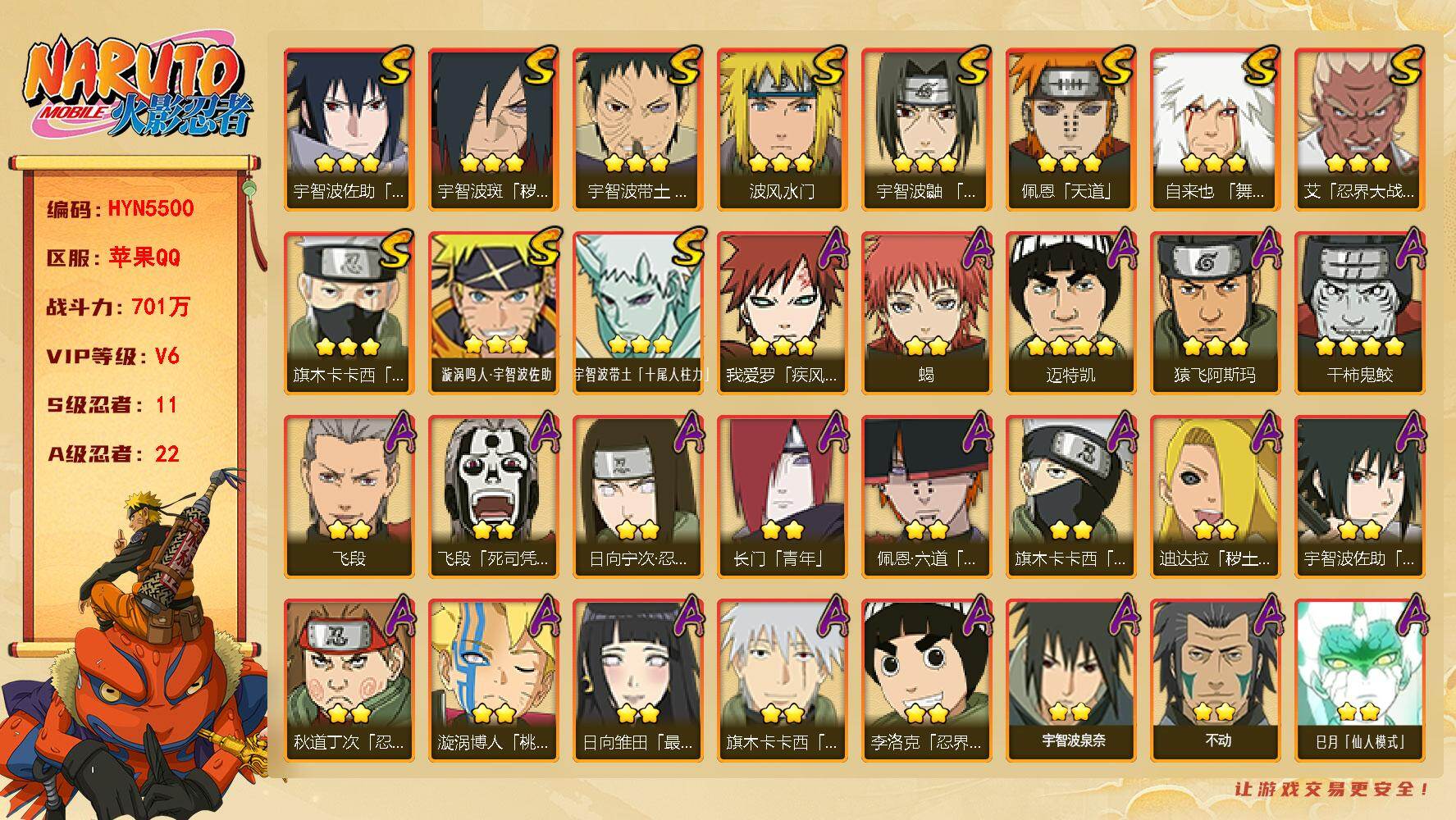This screenshot has height=820, width=1456.
Task: Click the 战斗力 701万 stat line
Action: pos(118,307)
